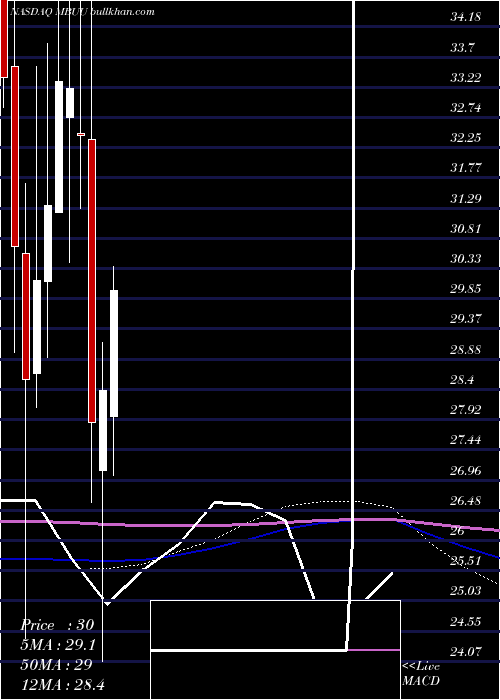Click the 12MA : 28.4 readout
Screen dimensions: 500x700
pos(62,684)
